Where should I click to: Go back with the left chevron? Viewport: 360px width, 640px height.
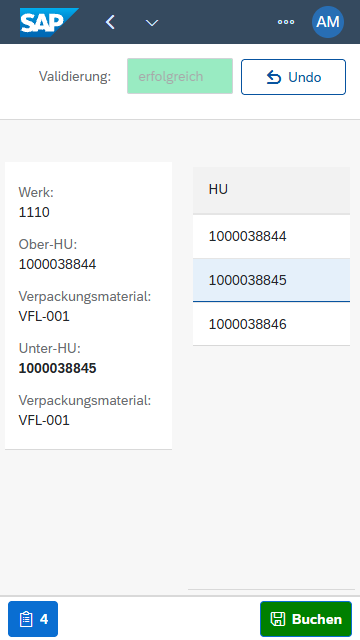point(110,22)
